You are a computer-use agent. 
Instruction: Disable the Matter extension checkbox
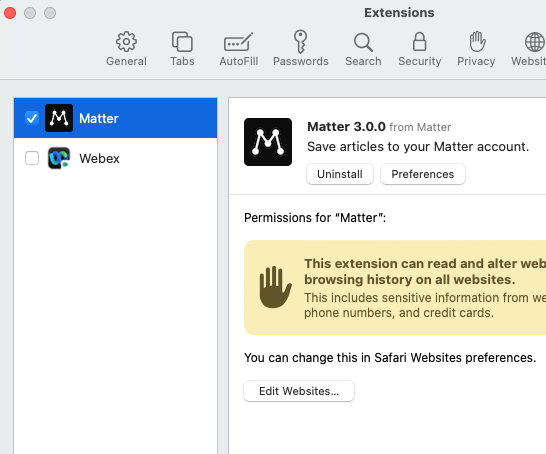click(32, 118)
